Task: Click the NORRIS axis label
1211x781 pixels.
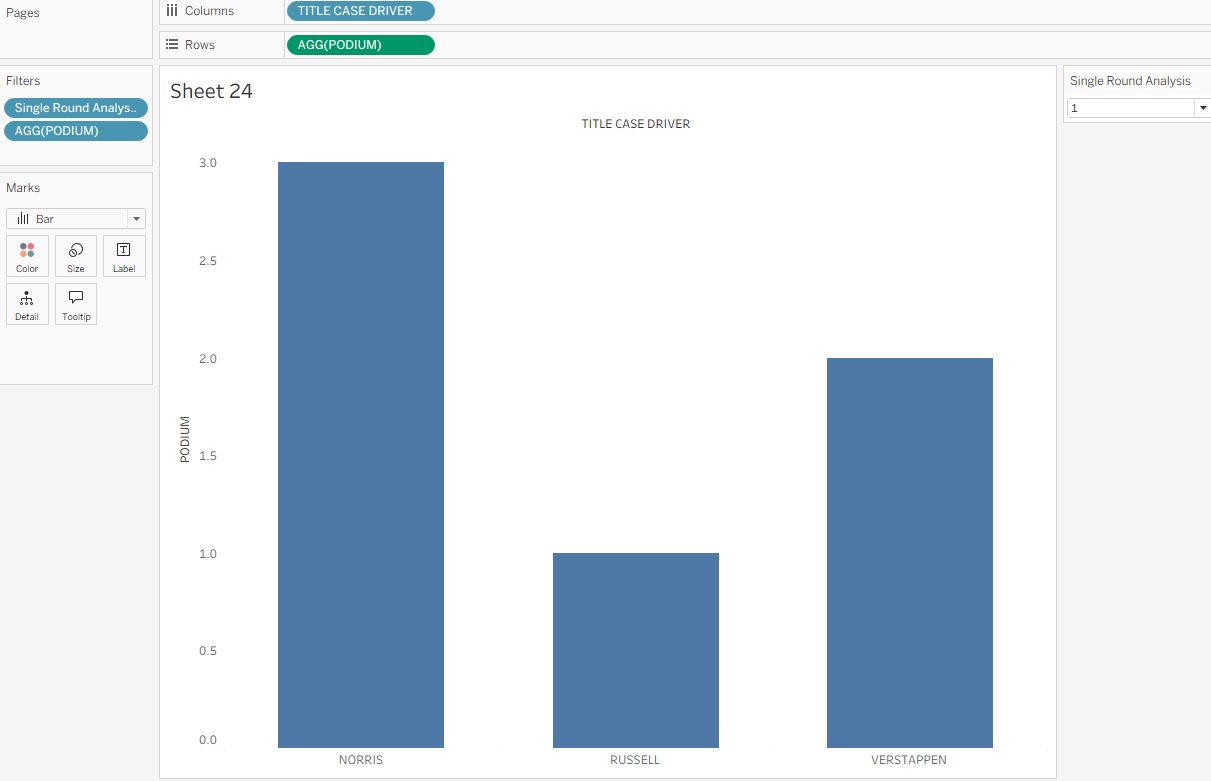Action: click(x=361, y=760)
